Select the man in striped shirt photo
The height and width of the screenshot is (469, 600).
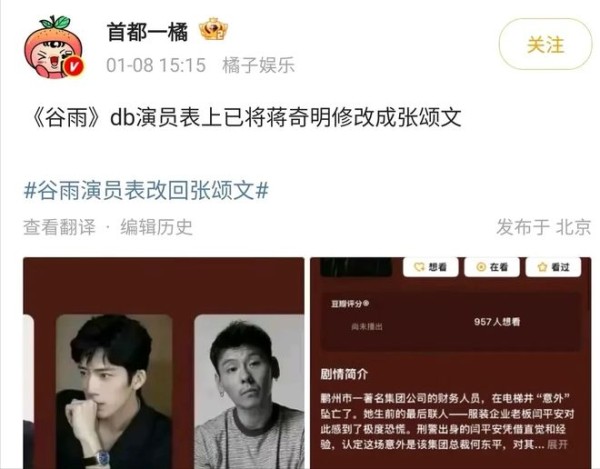point(249,392)
